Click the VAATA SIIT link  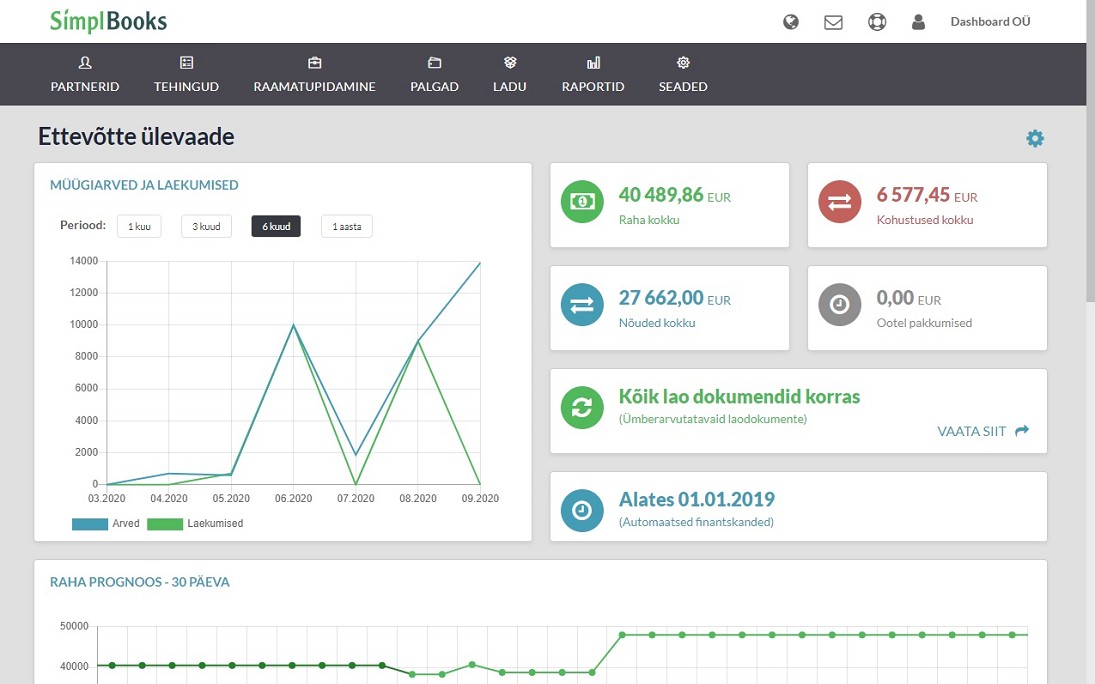[x=983, y=431]
